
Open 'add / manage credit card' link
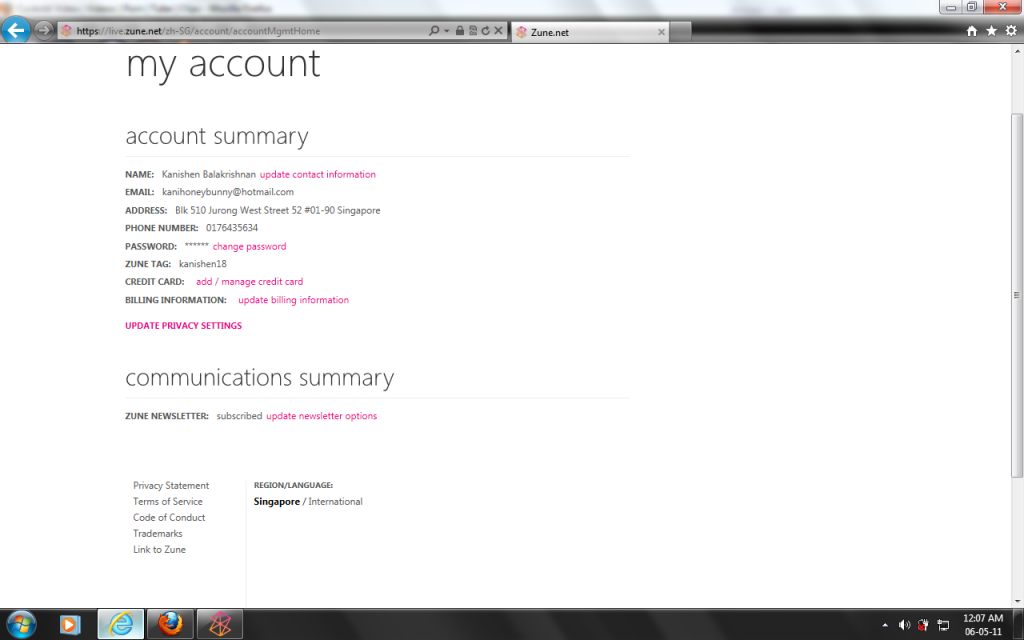tap(249, 282)
